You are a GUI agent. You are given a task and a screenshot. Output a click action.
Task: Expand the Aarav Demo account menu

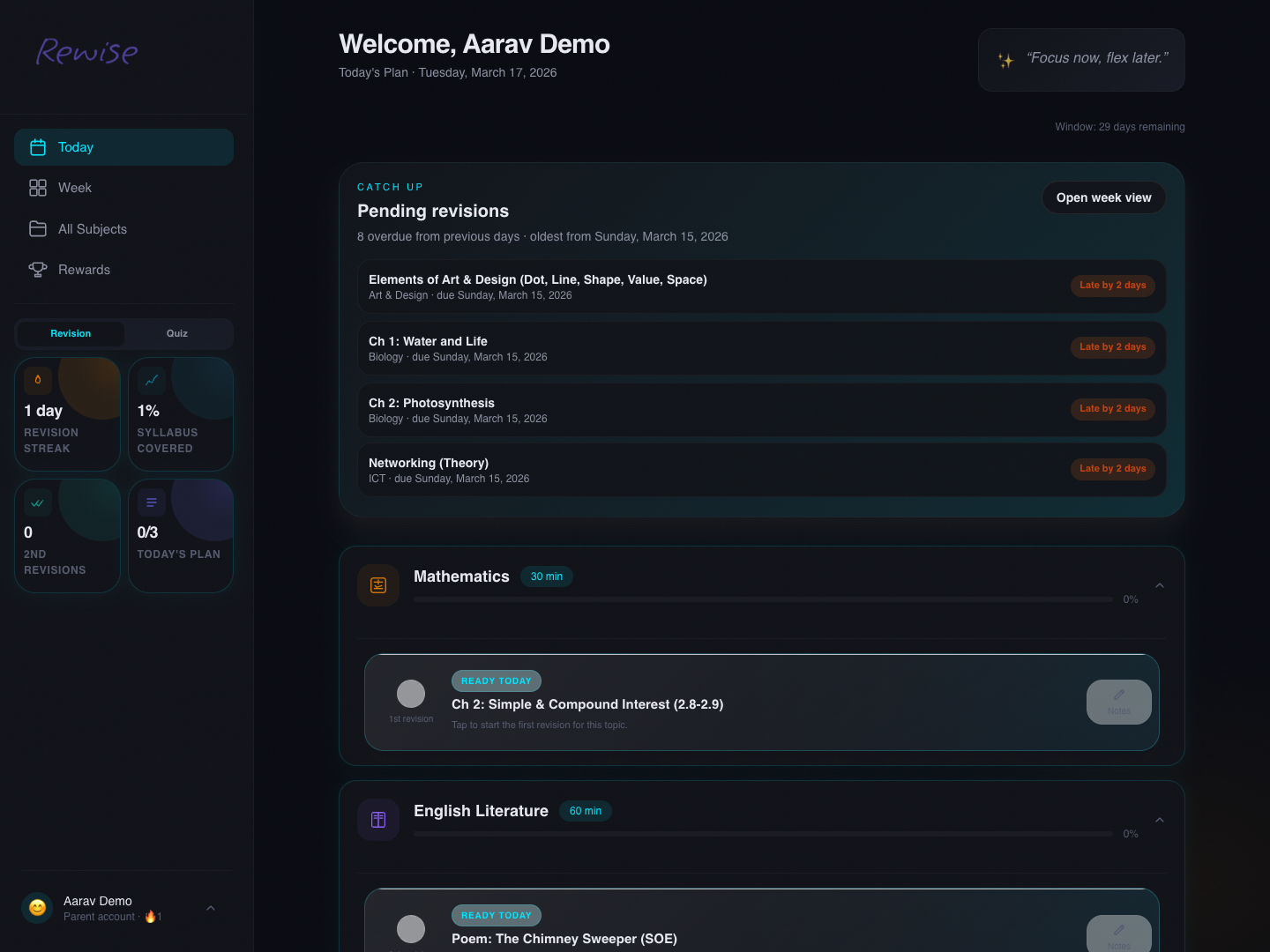pyautogui.click(x=211, y=908)
